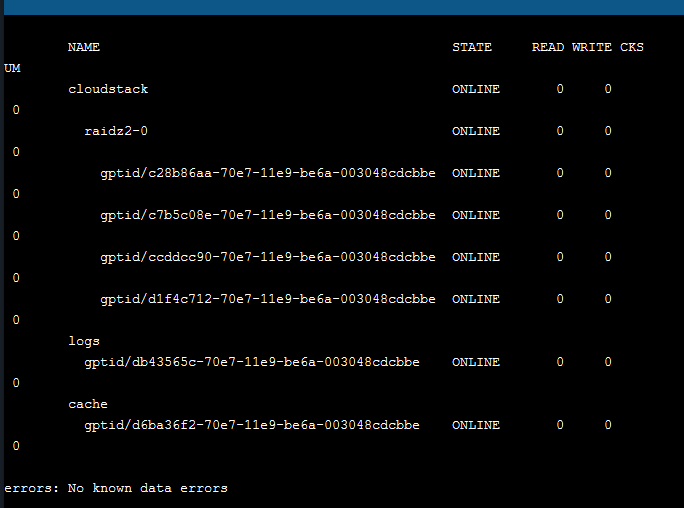The image size is (684, 508).
Task: Click ONLINE state of cloudstack row
Action: click(476, 89)
